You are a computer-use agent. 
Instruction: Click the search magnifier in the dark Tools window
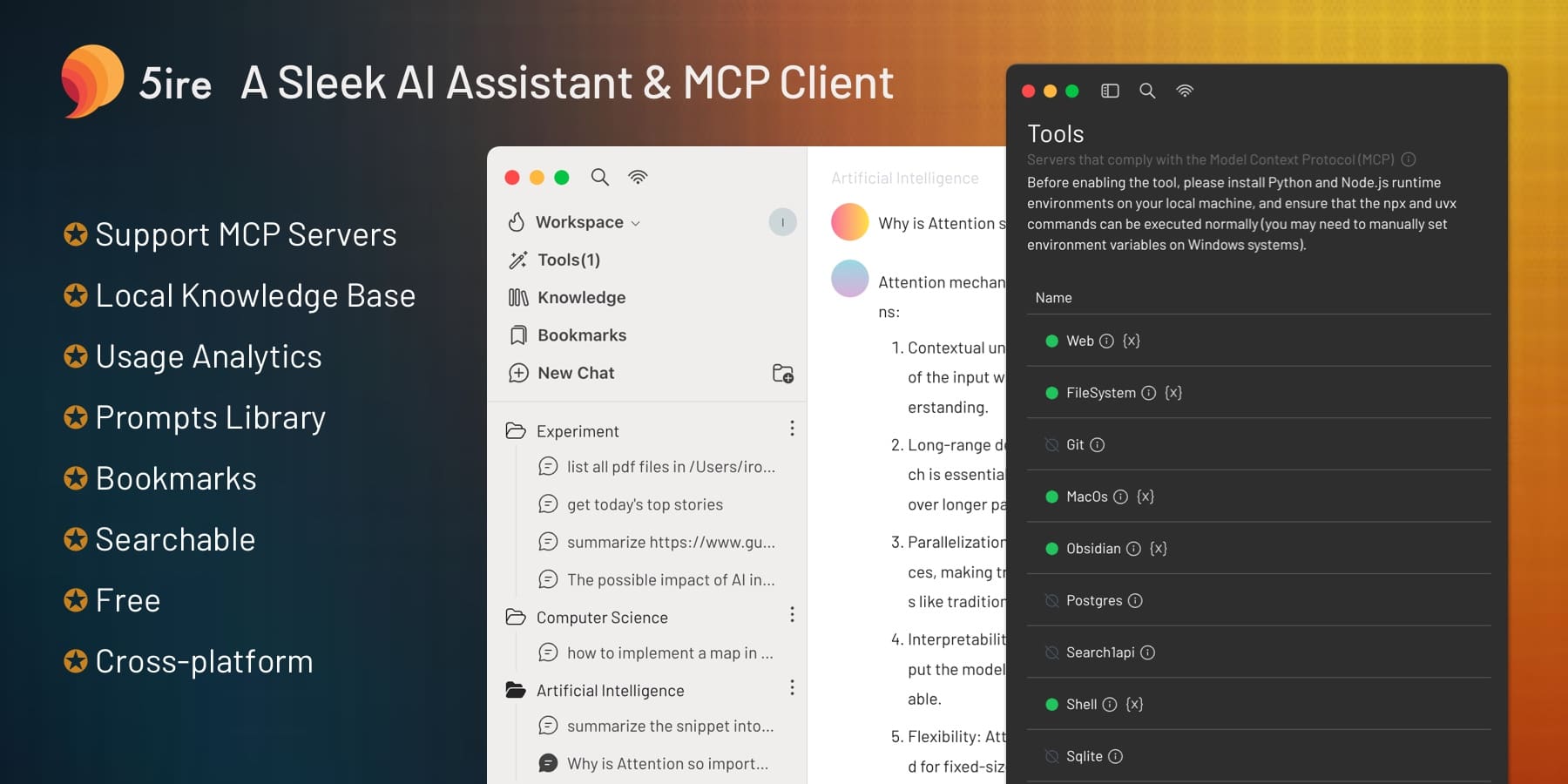(x=1147, y=91)
